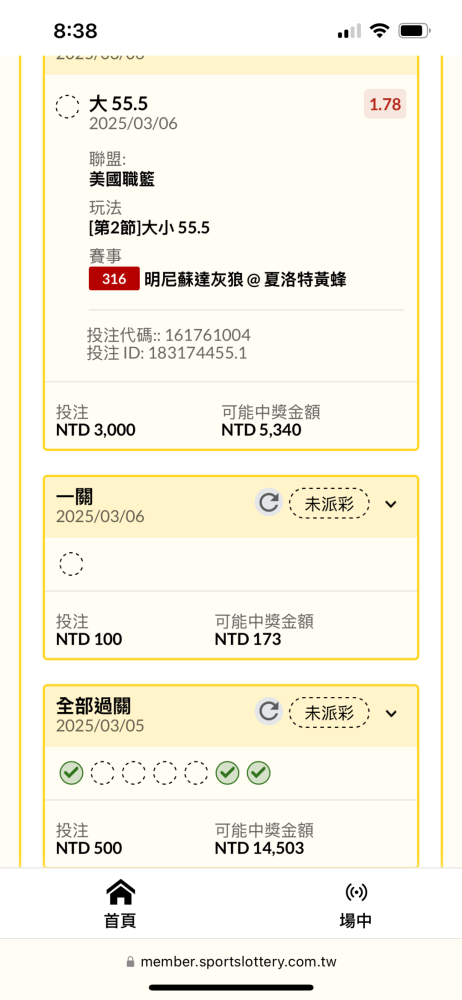
Task: Tap the first green checkmark in 全部過關
Action: 71,773
